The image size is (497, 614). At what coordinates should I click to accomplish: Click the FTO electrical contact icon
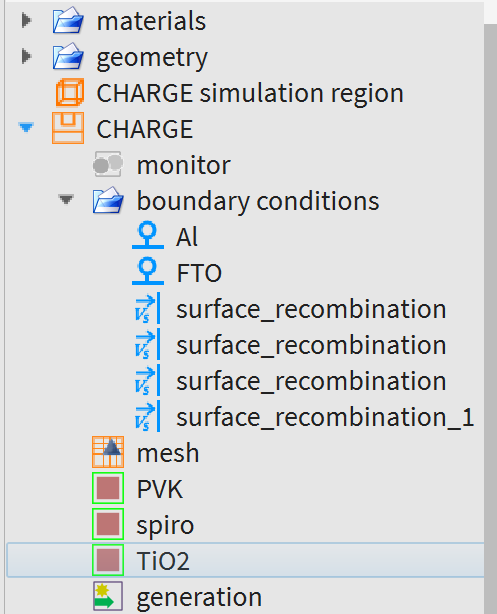(148, 271)
